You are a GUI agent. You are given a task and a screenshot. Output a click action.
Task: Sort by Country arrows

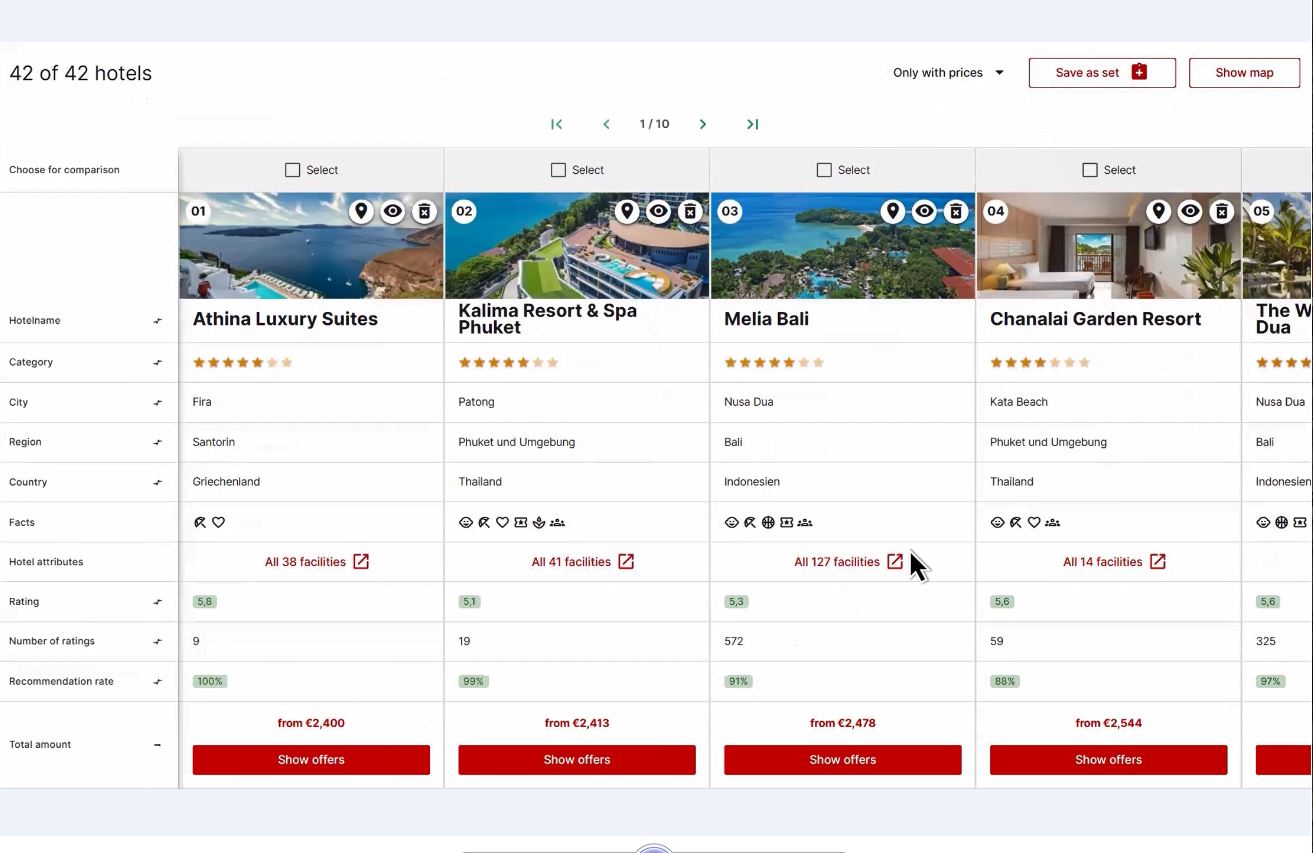point(157,482)
